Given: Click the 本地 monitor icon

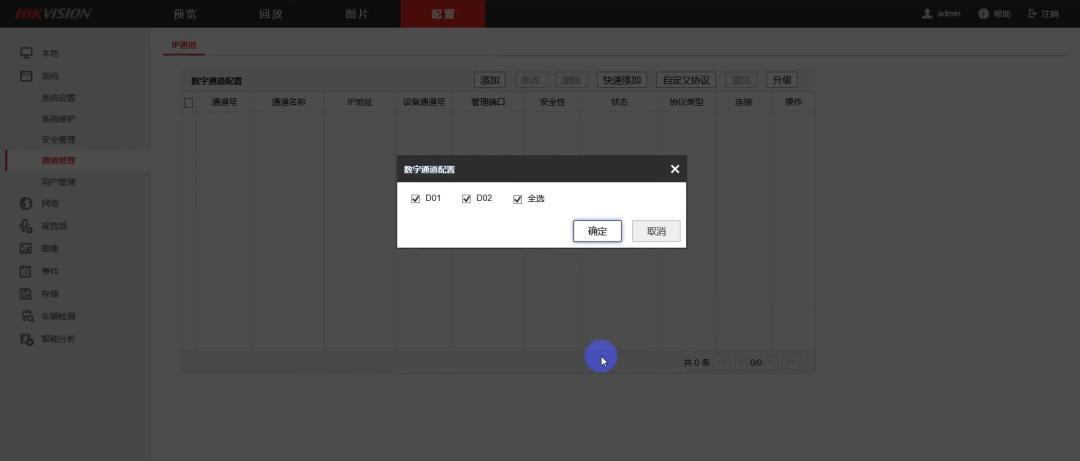Looking at the screenshot, I should tap(26, 53).
